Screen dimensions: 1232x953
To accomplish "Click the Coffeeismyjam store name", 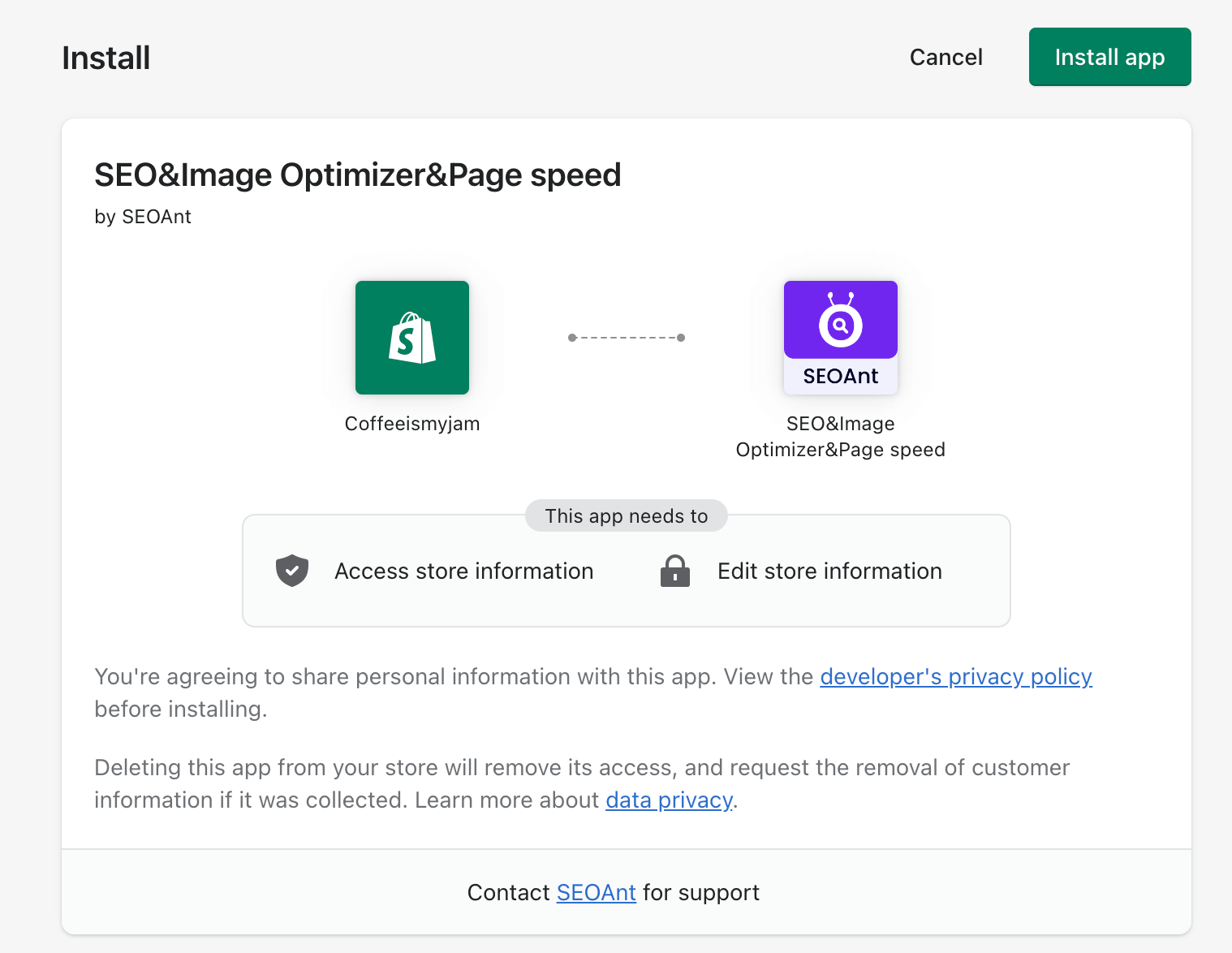I will point(412,424).
